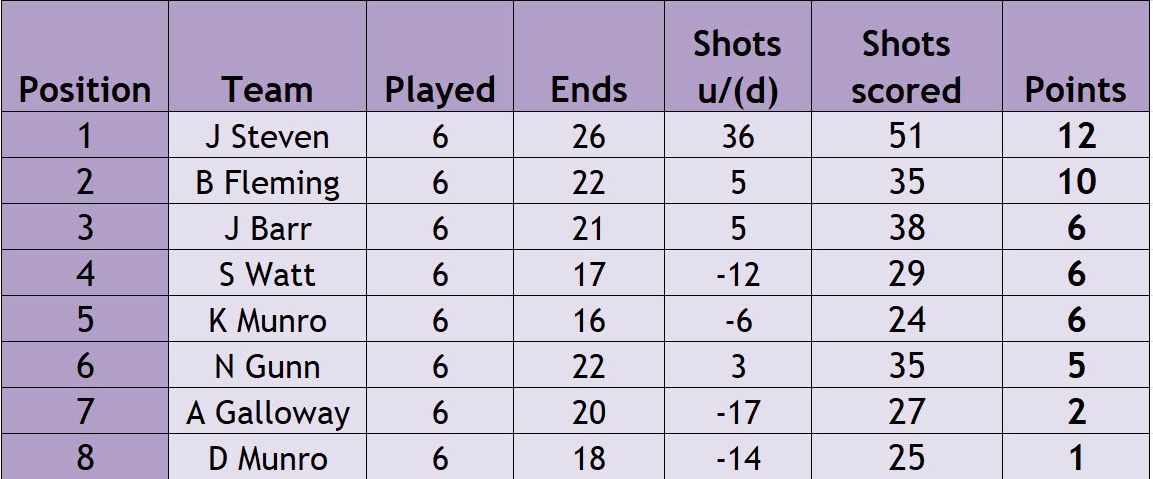This screenshot has width=1153, height=479.
Task: Click the Shots u/(d) header cell
Action: tap(738, 56)
